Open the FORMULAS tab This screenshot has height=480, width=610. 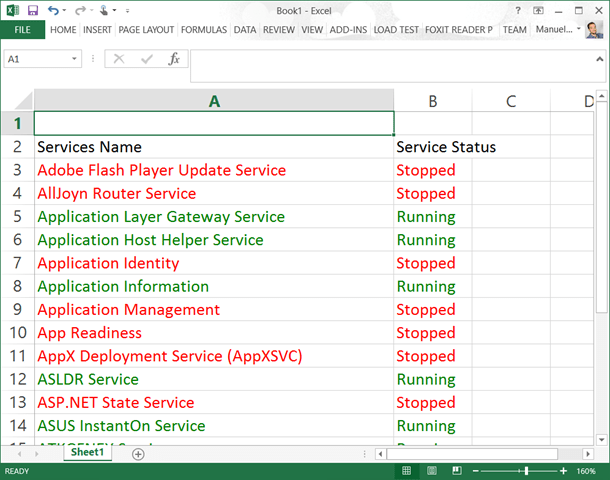point(204,30)
